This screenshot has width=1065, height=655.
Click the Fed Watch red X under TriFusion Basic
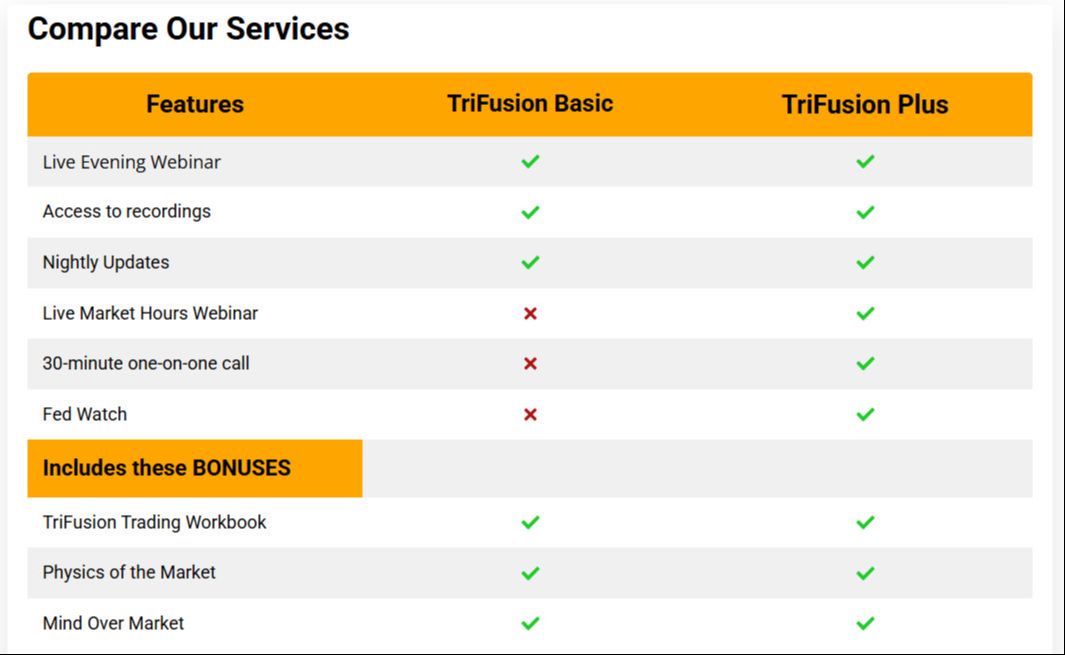click(530, 414)
